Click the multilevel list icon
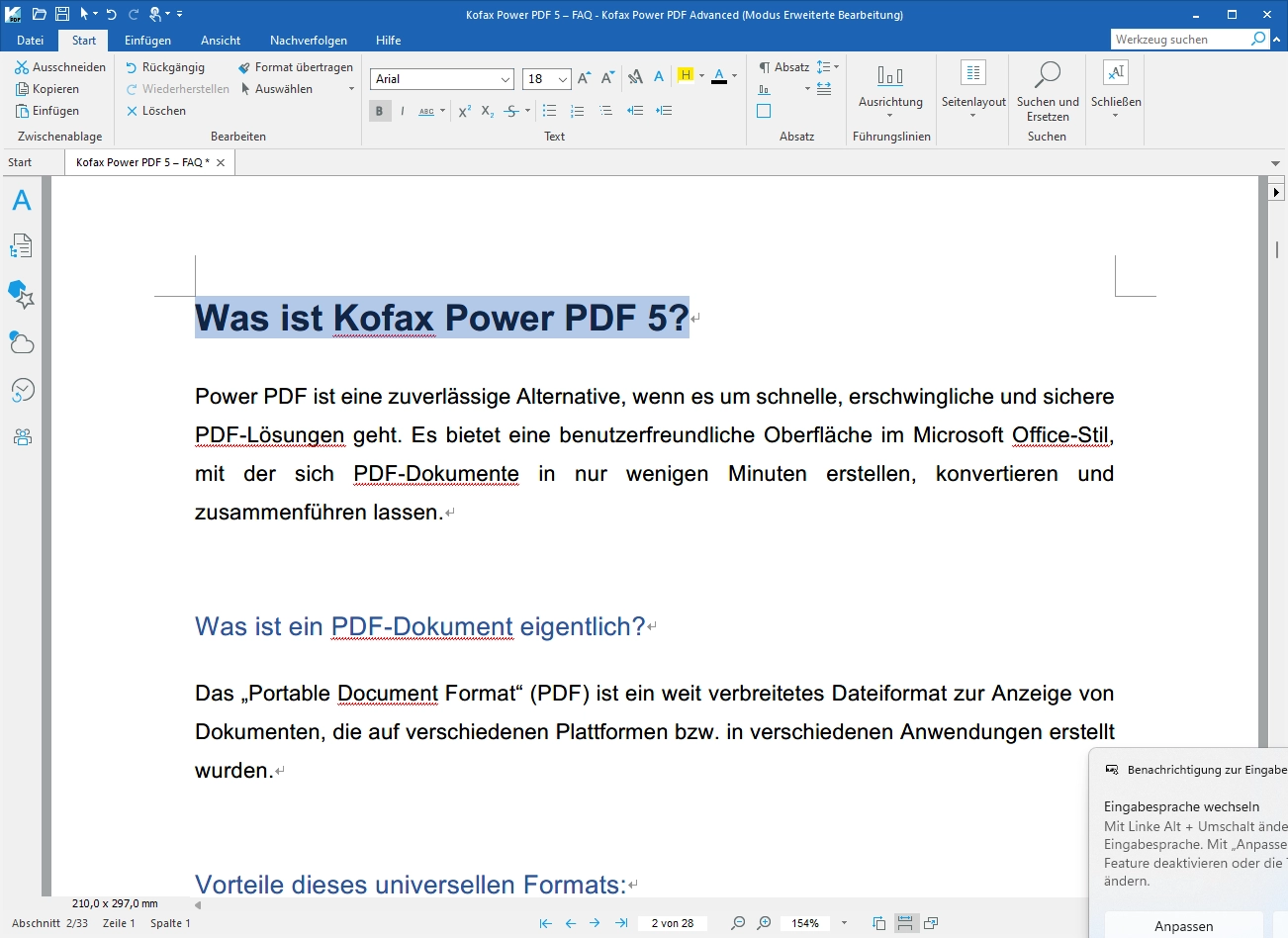Image resolution: width=1288 pixels, height=938 pixels. point(605,111)
